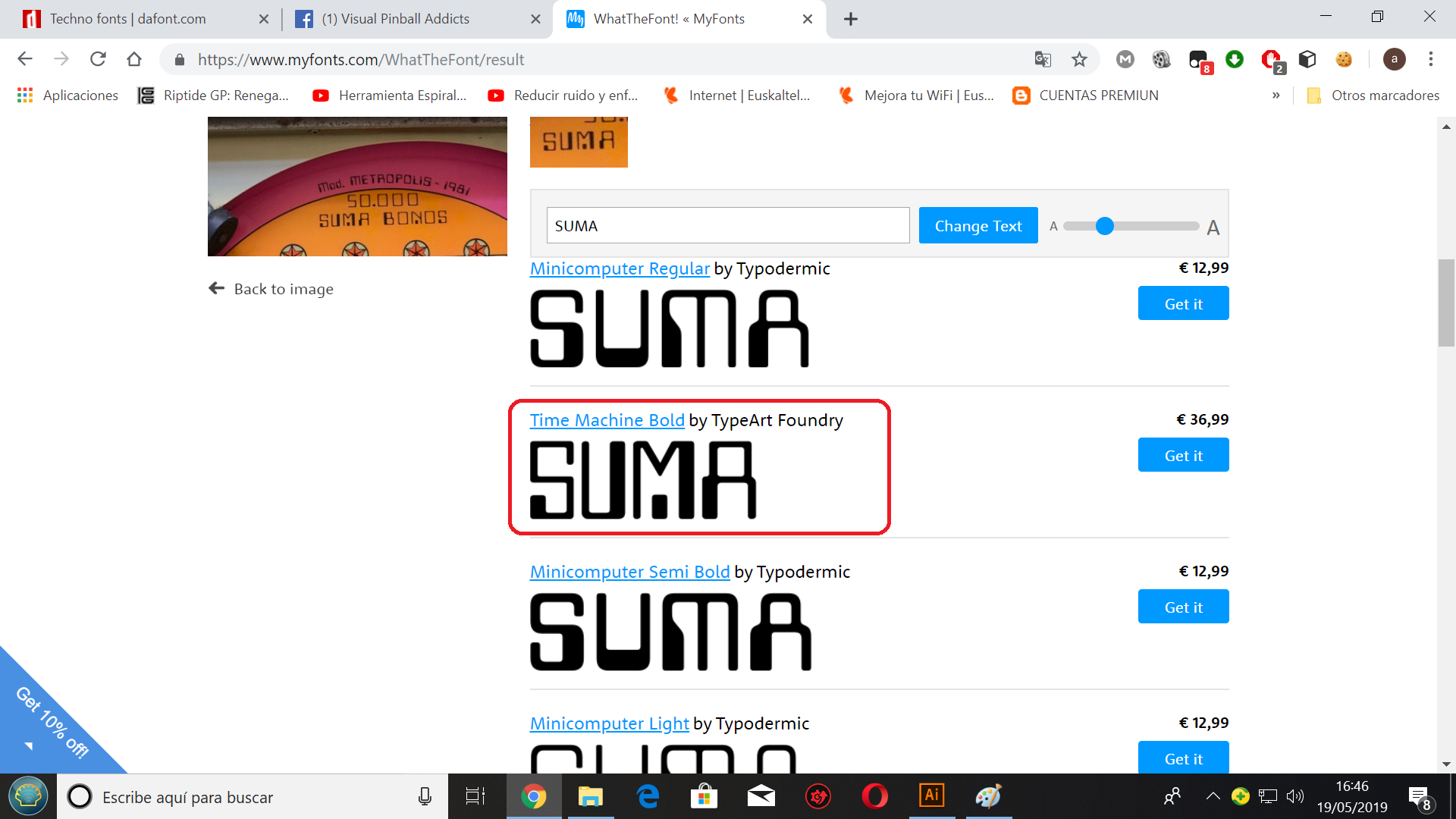The width and height of the screenshot is (1456, 819).
Task: Click the gray M extension icon
Action: click(1125, 59)
